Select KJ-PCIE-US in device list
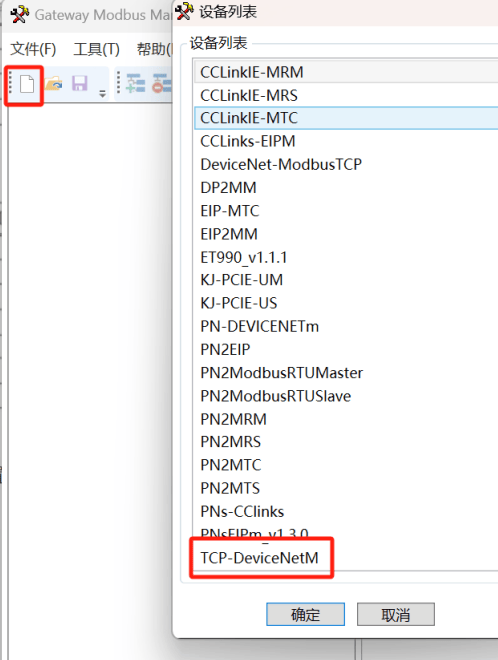The image size is (498, 660). [x=346, y=303]
